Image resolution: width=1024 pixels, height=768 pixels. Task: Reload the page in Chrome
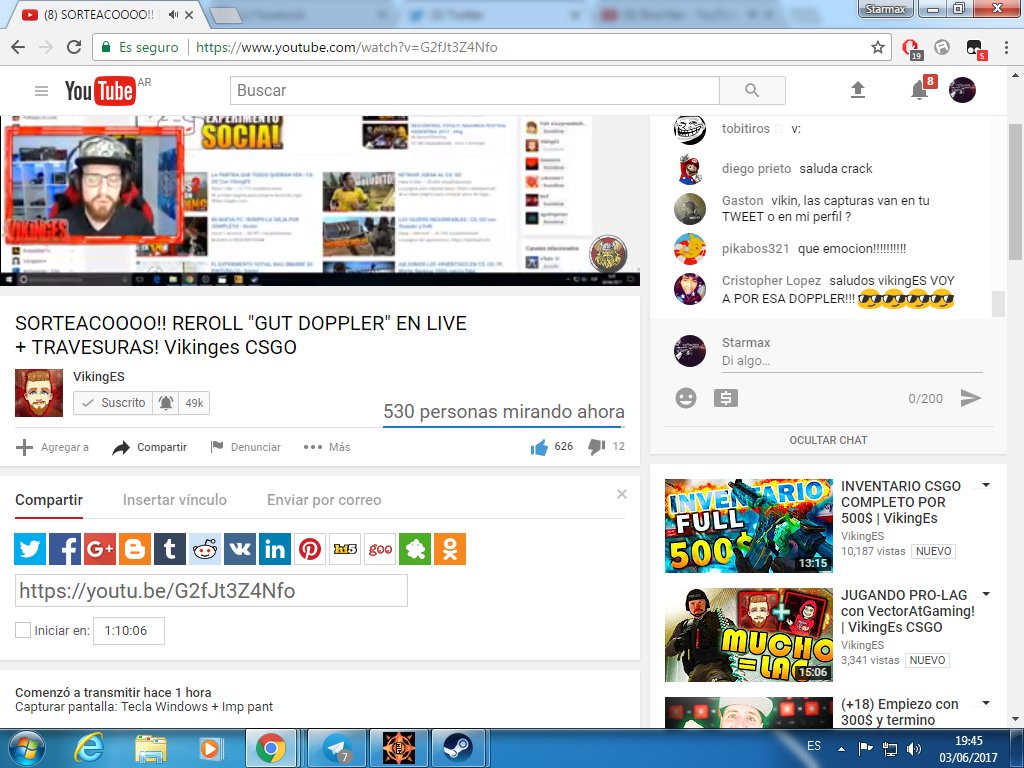pos(74,47)
